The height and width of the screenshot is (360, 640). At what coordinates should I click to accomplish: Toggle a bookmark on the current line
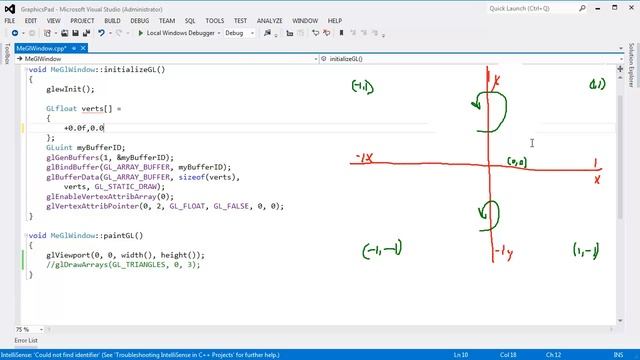341,33
